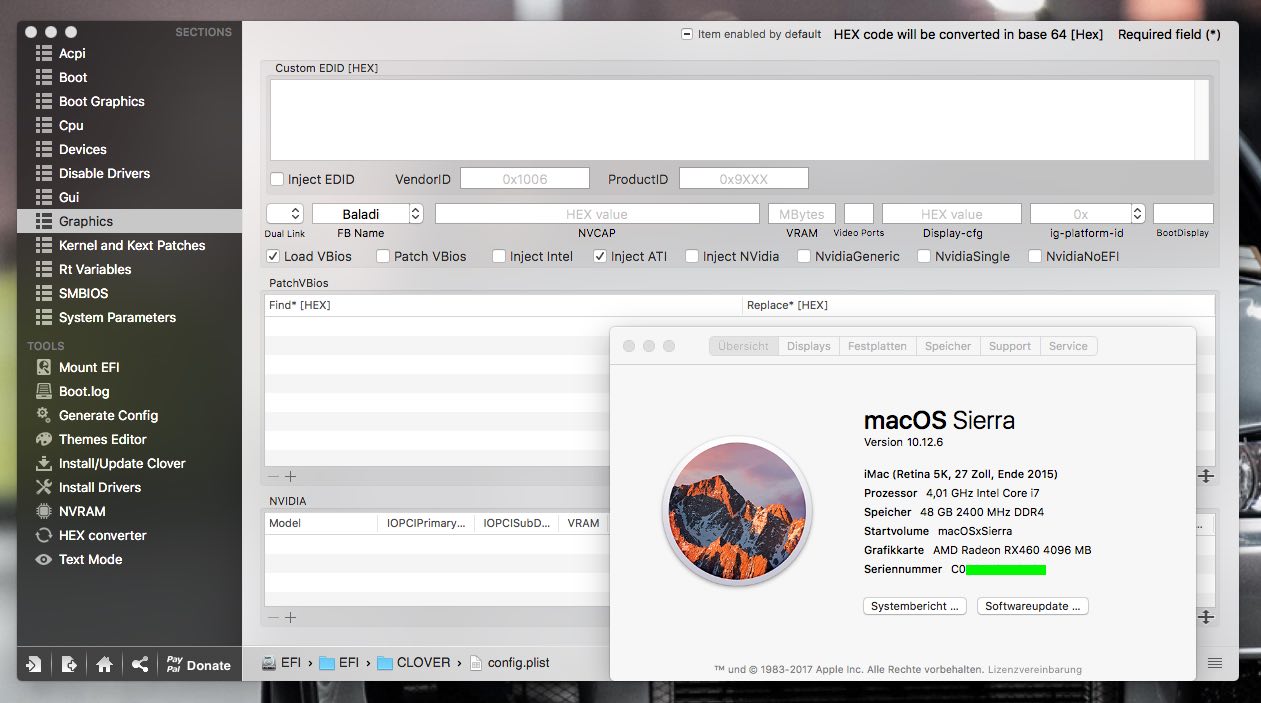Open the Install Drivers tool
This screenshot has width=1261, height=703.
pos(129,487)
